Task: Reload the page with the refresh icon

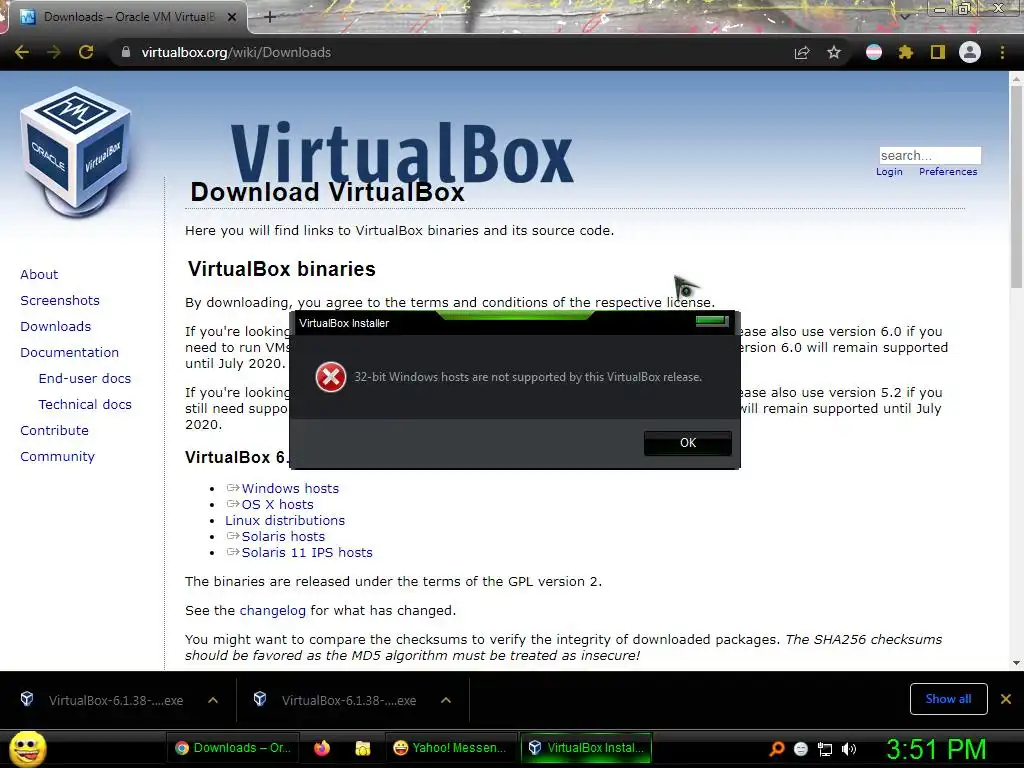Action: (86, 52)
